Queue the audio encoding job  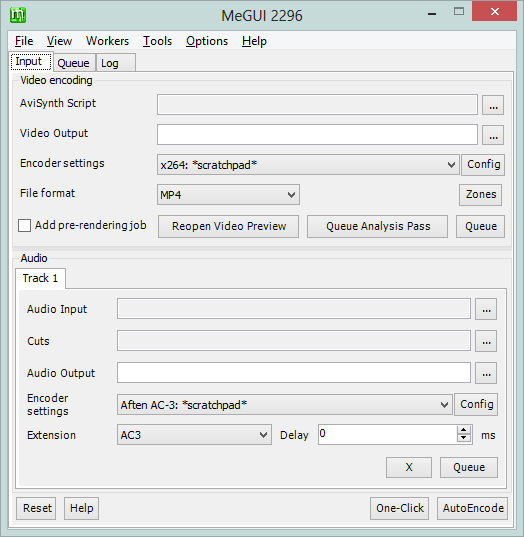469,467
